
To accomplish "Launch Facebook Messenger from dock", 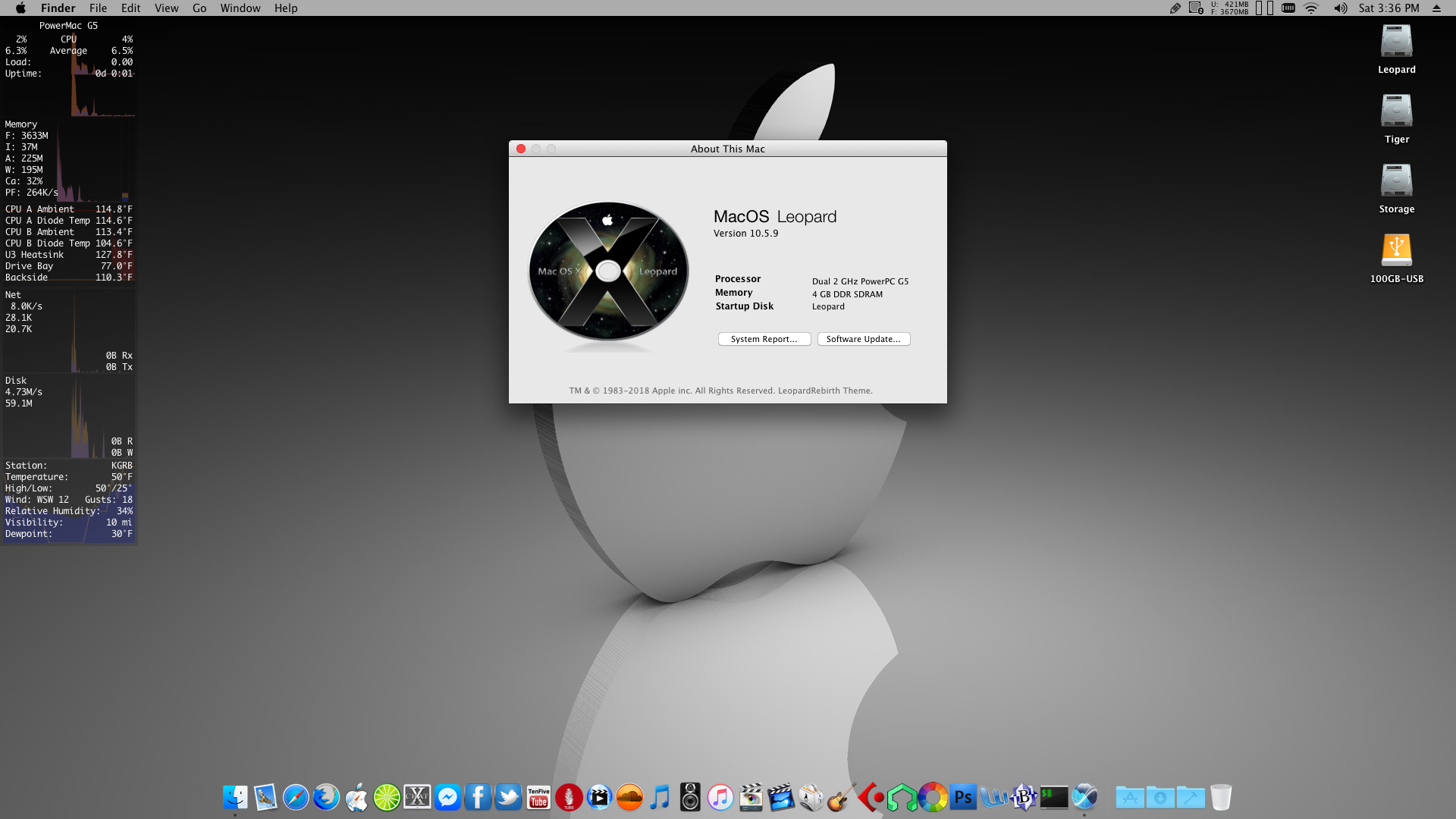I will click(x=447, y=797).
